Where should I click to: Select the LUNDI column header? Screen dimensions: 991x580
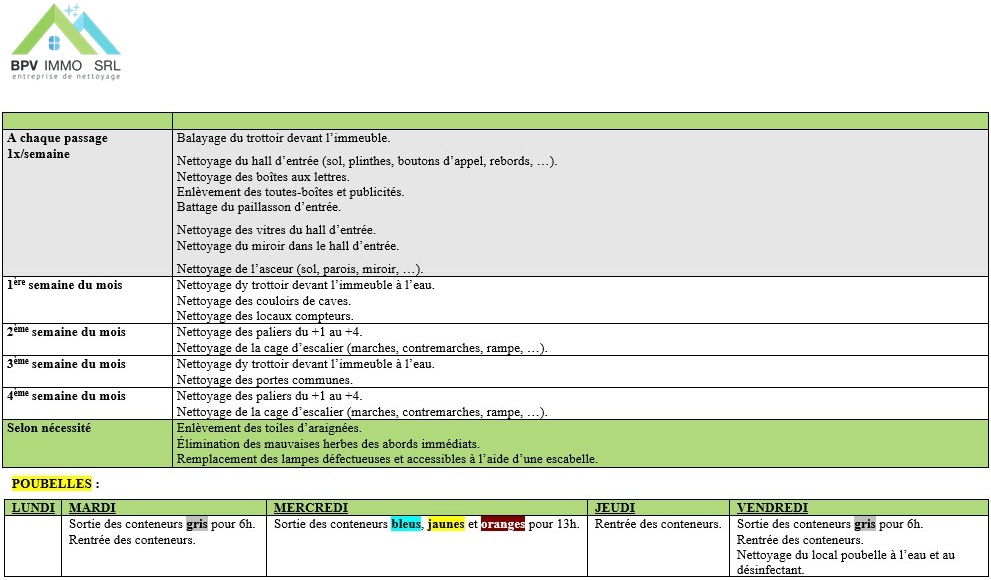pos(32,508)
